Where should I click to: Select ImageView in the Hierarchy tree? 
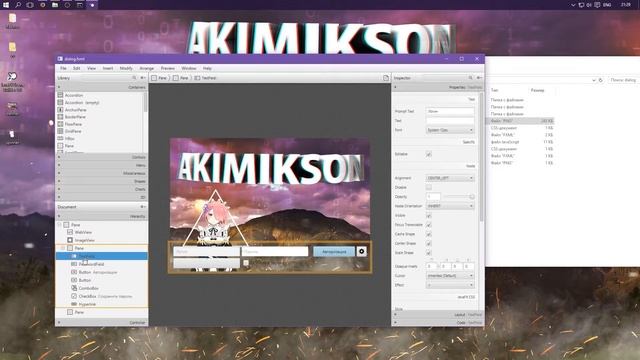tap(84, 240)
